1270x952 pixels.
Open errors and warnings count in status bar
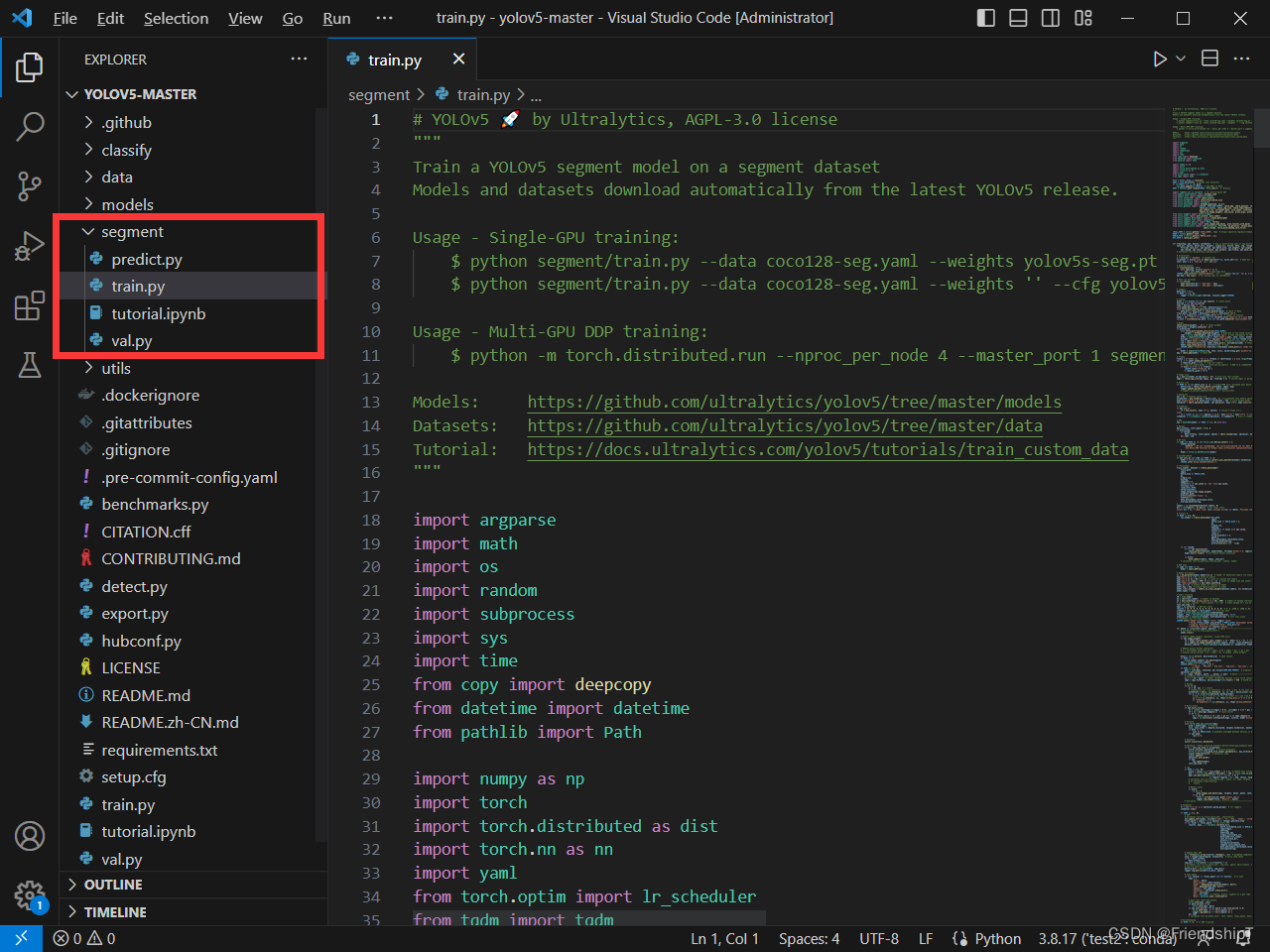pos(84,938)
